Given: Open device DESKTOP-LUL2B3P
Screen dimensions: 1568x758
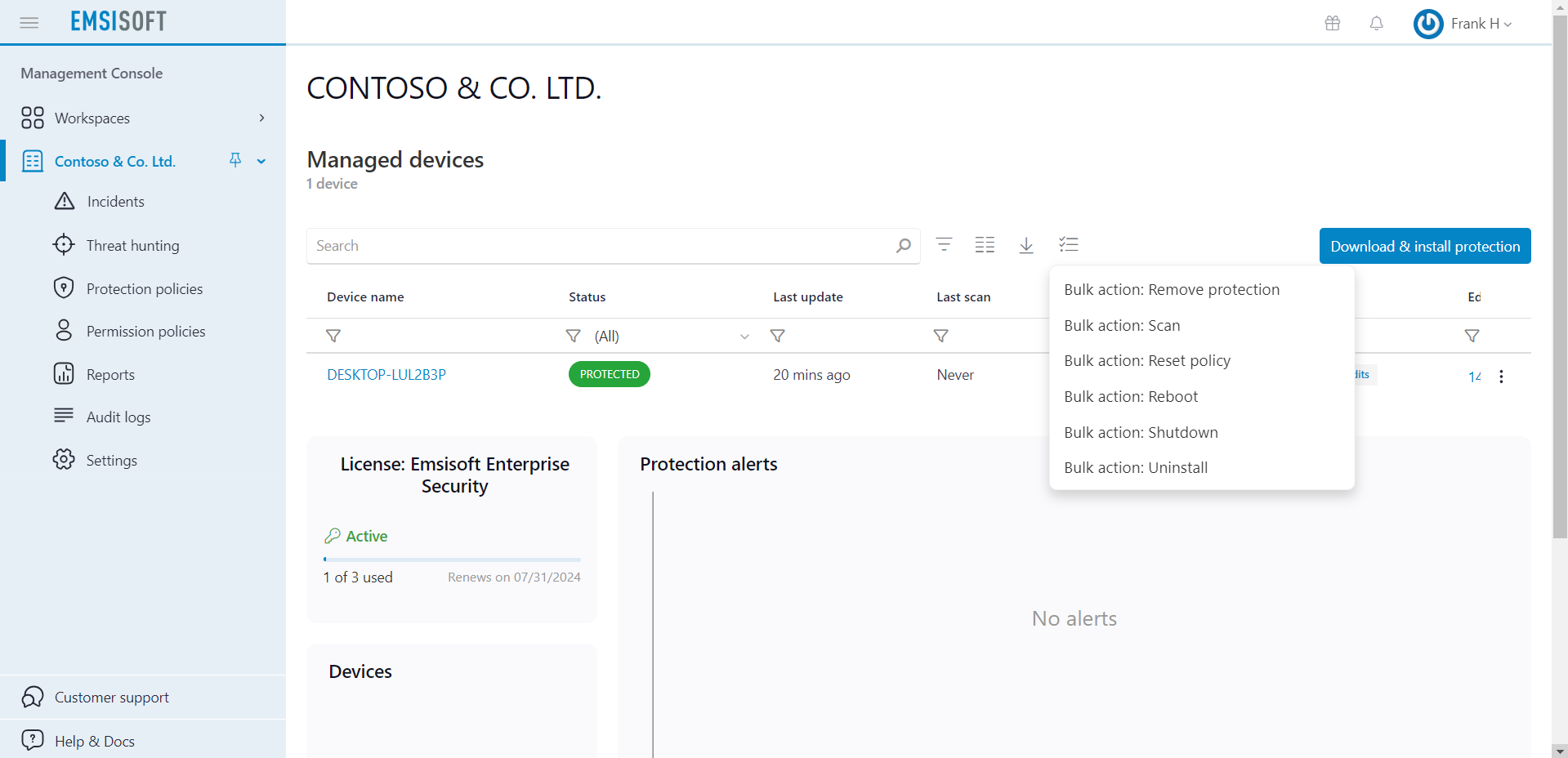Looking at the screenshot, I should (386, 375).
